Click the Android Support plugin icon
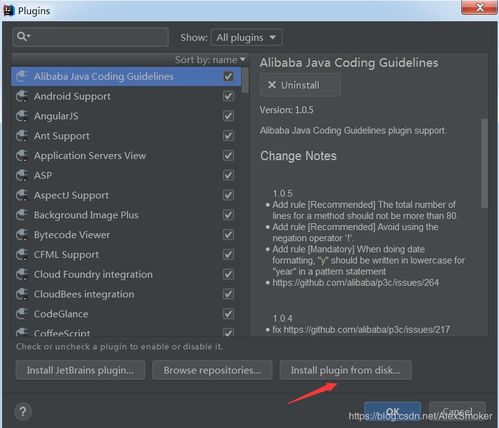Viewport: 499px width, 428px height. [22, 96]
